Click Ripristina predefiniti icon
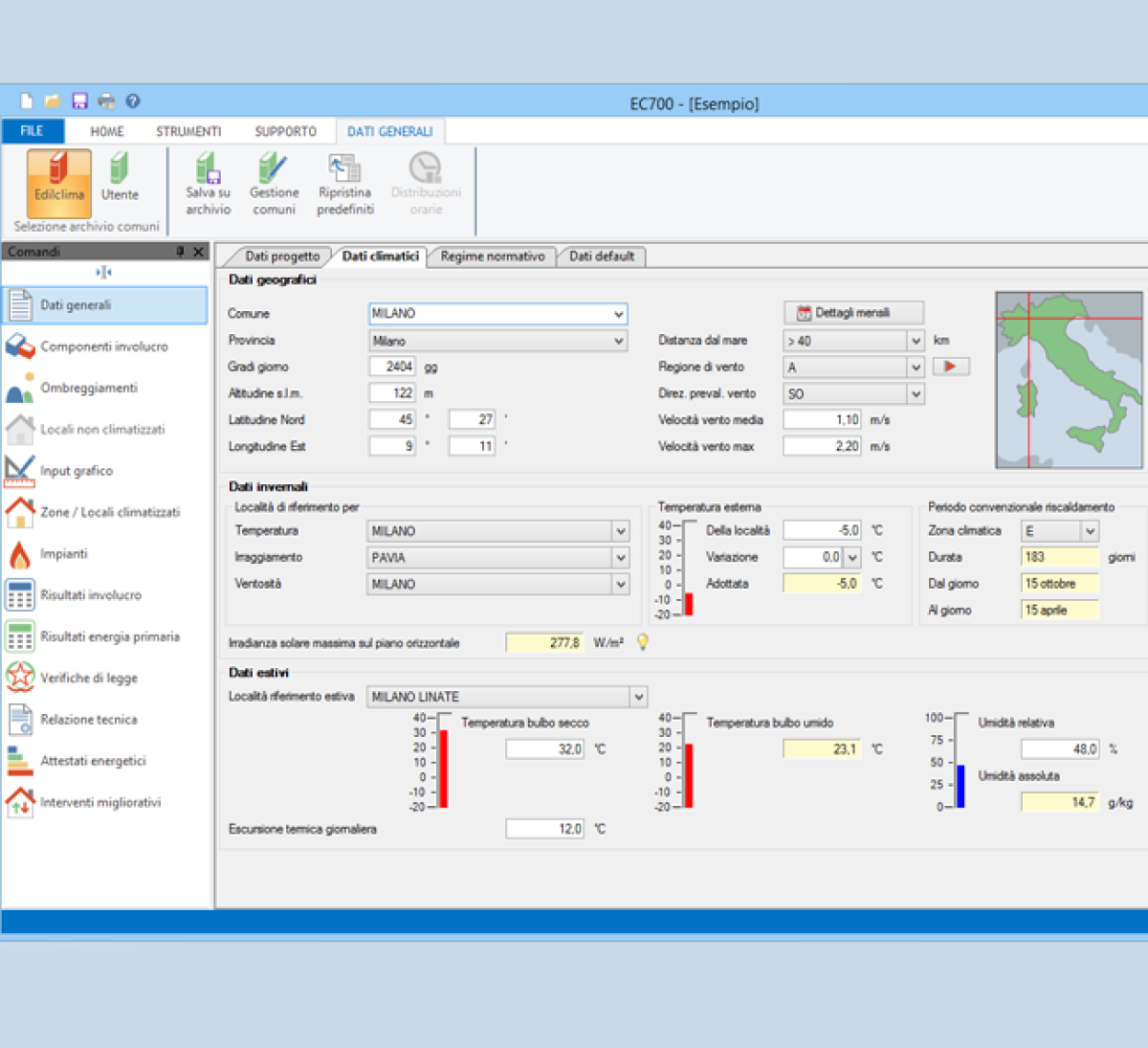Screen dimensions: 1148x1048 (345, 185)
